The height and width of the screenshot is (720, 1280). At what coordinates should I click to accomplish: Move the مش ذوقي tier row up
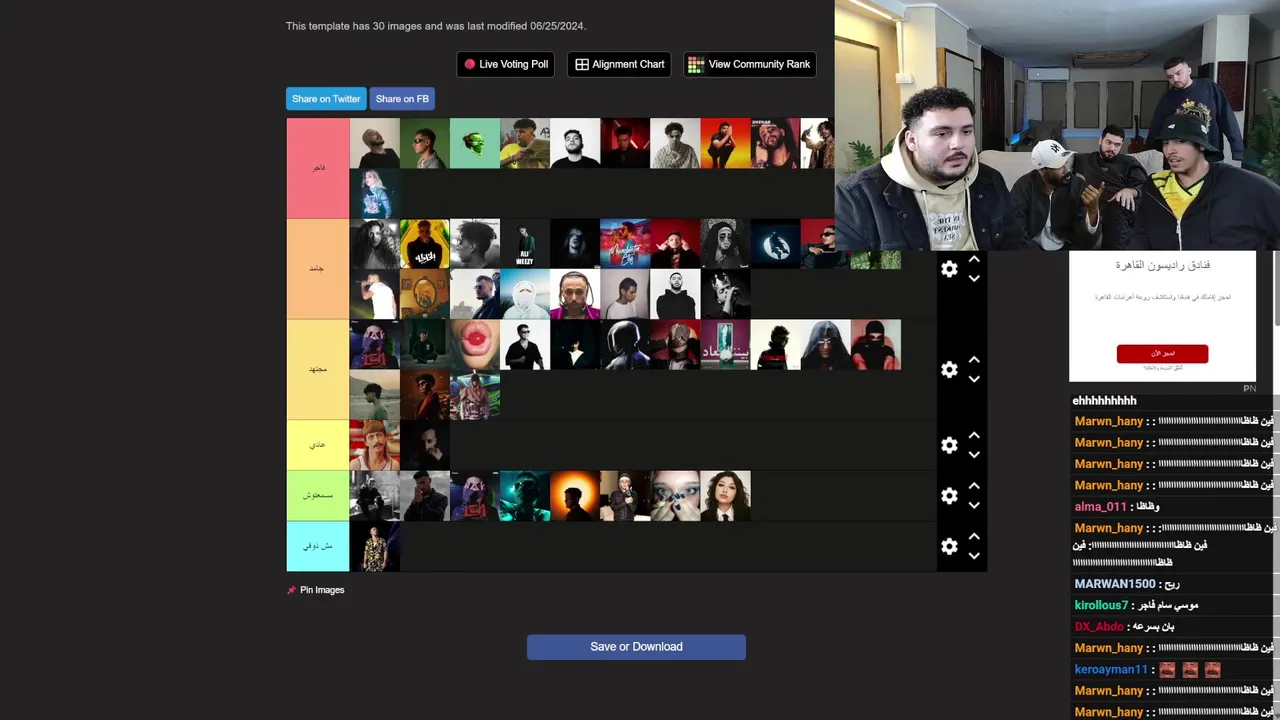coord(974,537)
